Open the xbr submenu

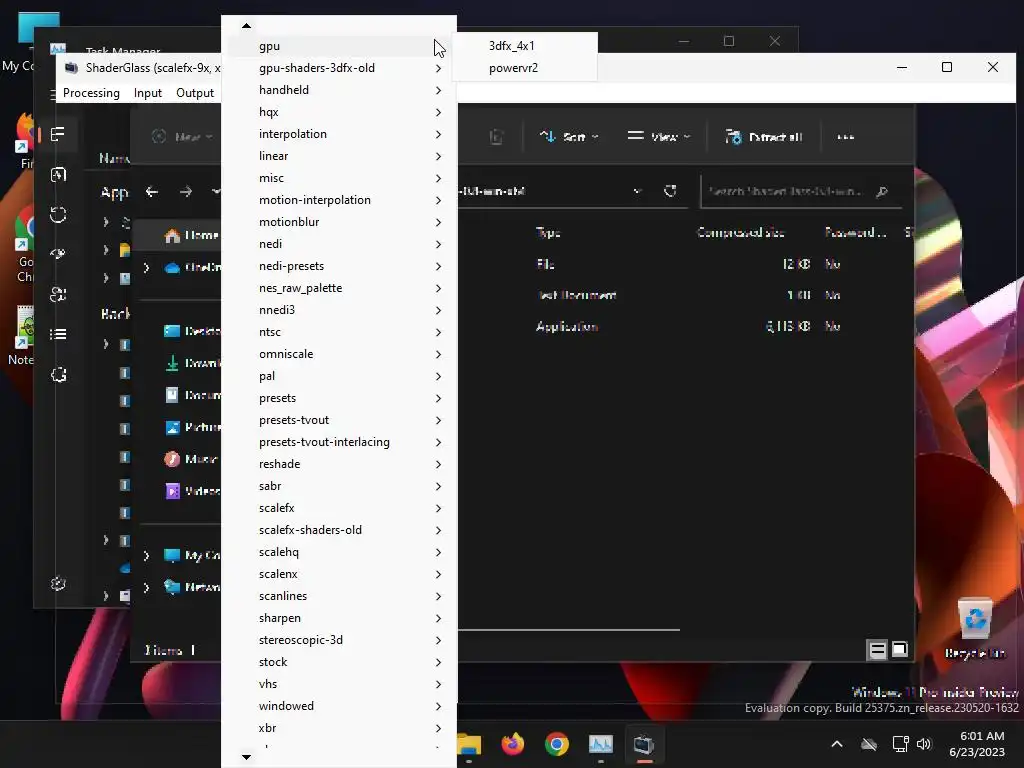coord(338,728)
